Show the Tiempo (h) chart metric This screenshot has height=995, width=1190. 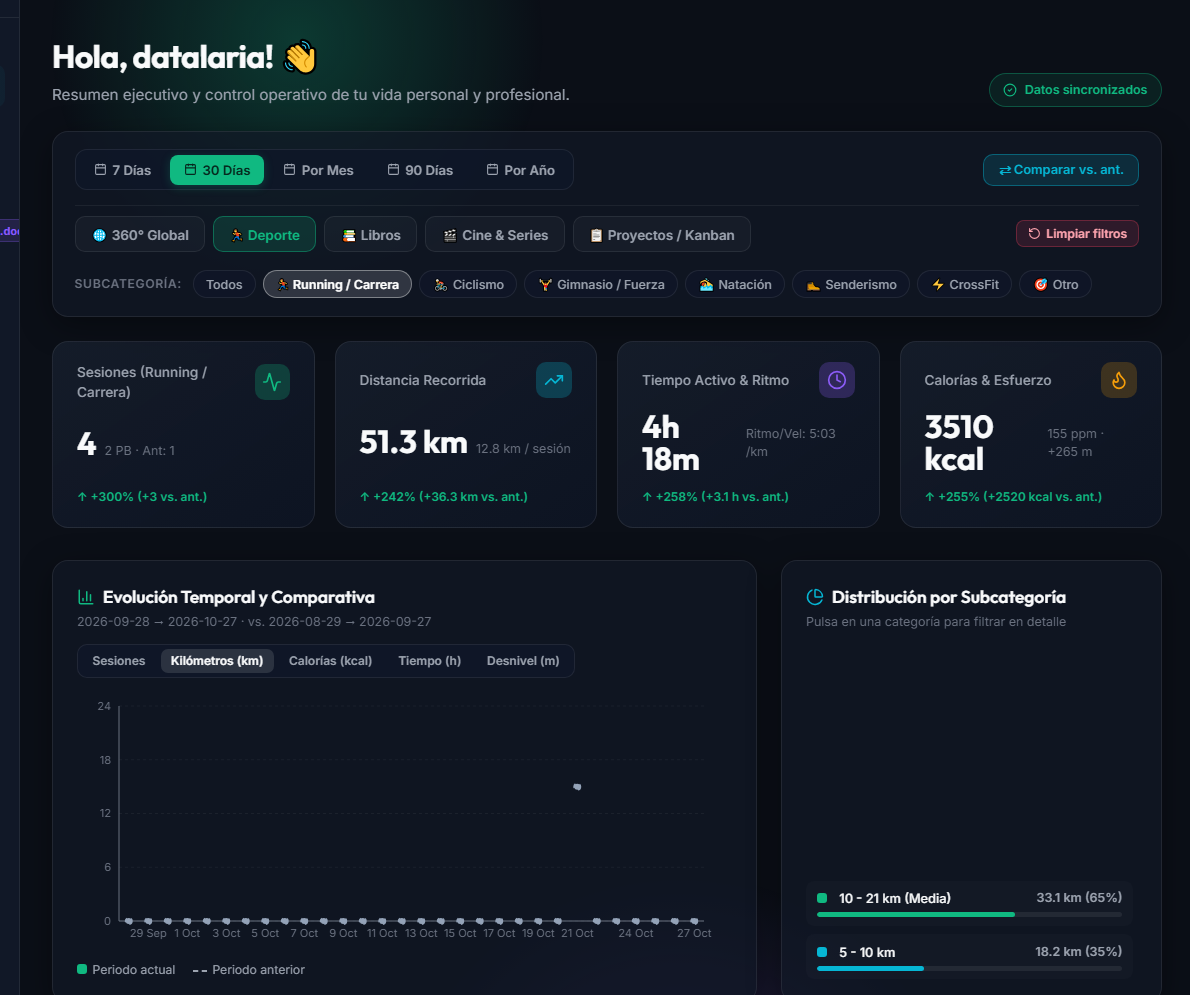click(430, 661)
